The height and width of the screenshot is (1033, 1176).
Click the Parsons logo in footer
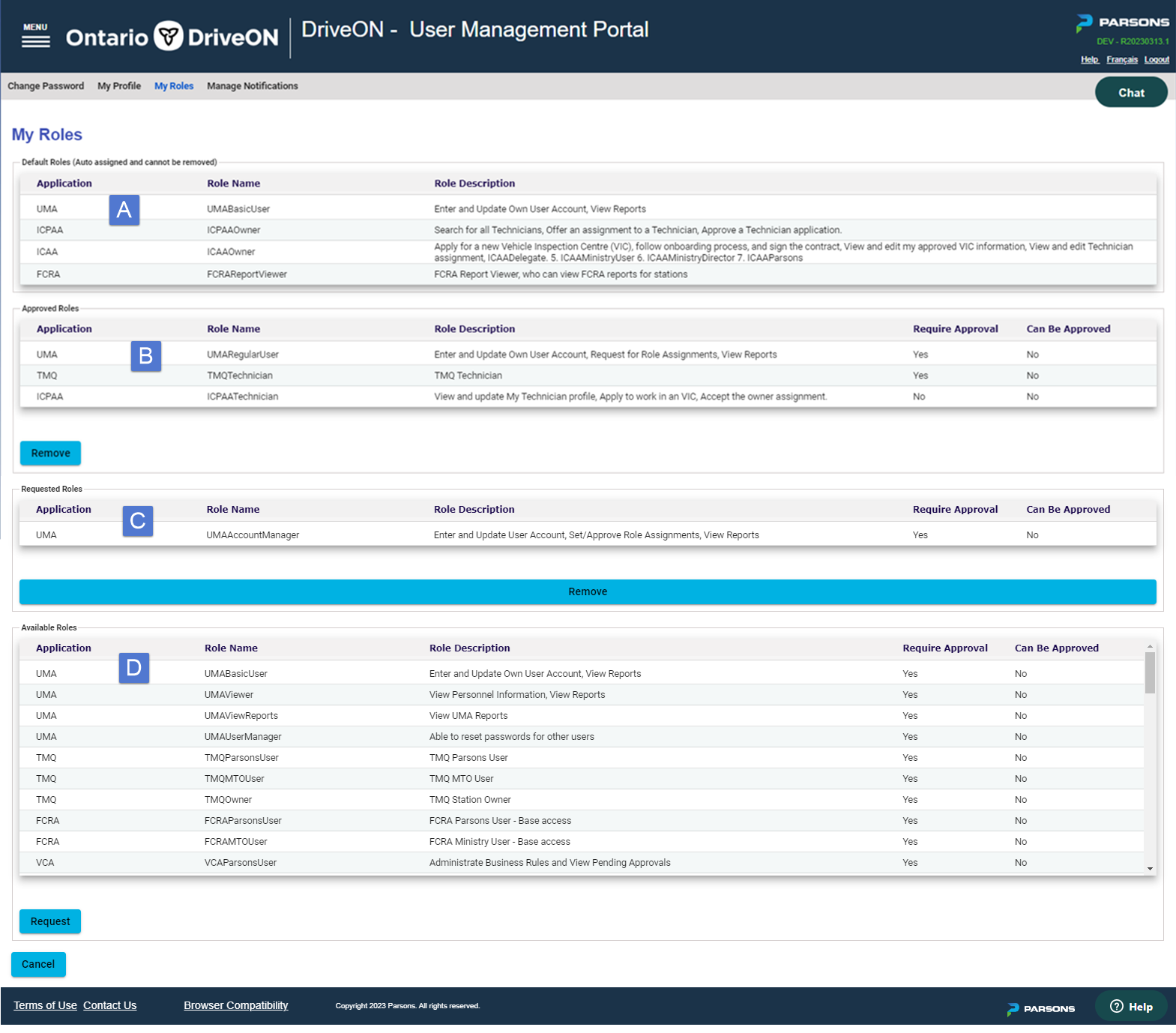coord(1040,1009)
